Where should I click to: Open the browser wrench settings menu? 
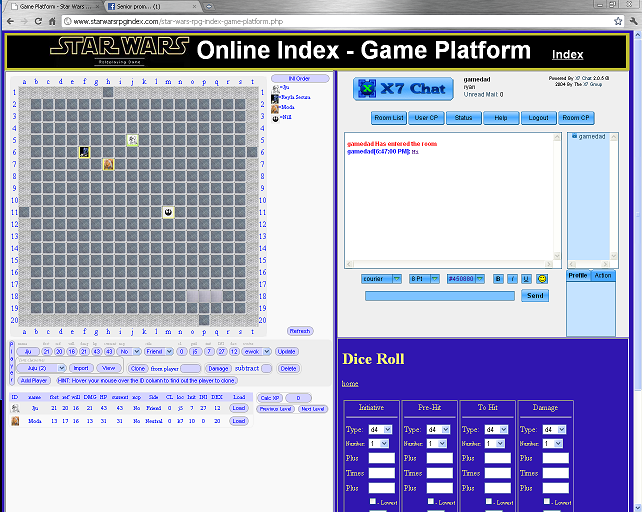point(634,21)
